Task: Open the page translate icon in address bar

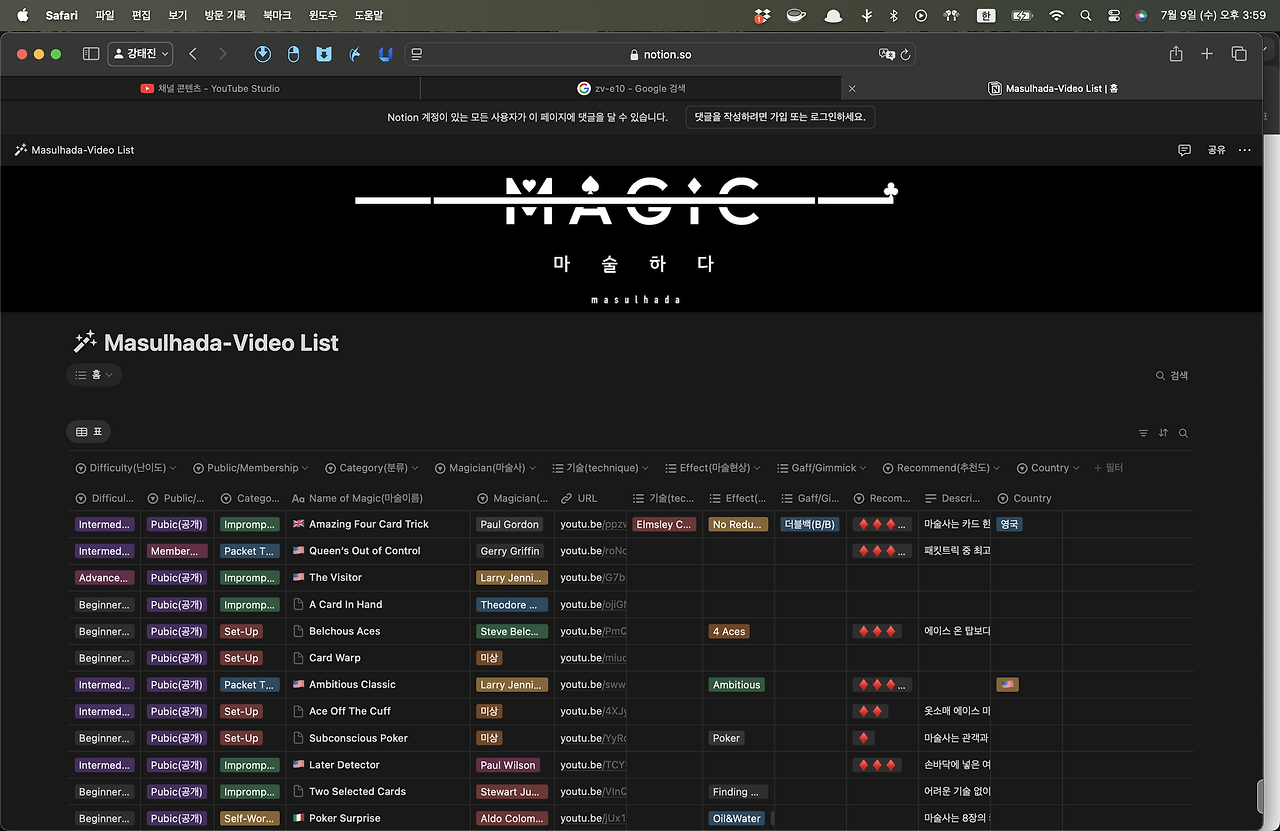Action: point(886,55)
